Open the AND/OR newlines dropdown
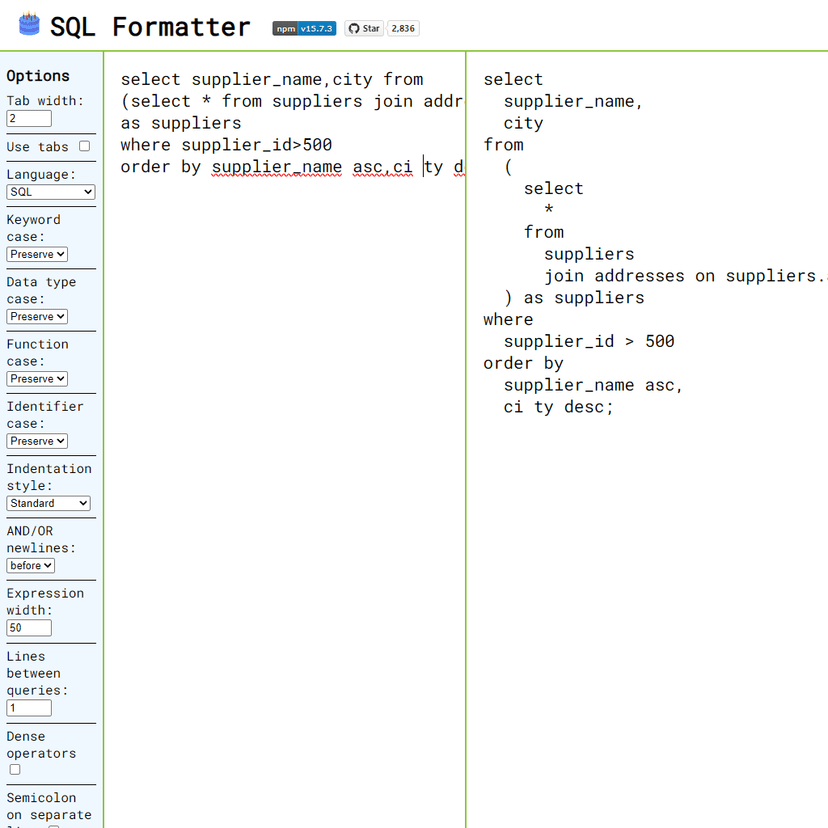The height and width of the screenshot is (828, 828). tap(30, 565)
